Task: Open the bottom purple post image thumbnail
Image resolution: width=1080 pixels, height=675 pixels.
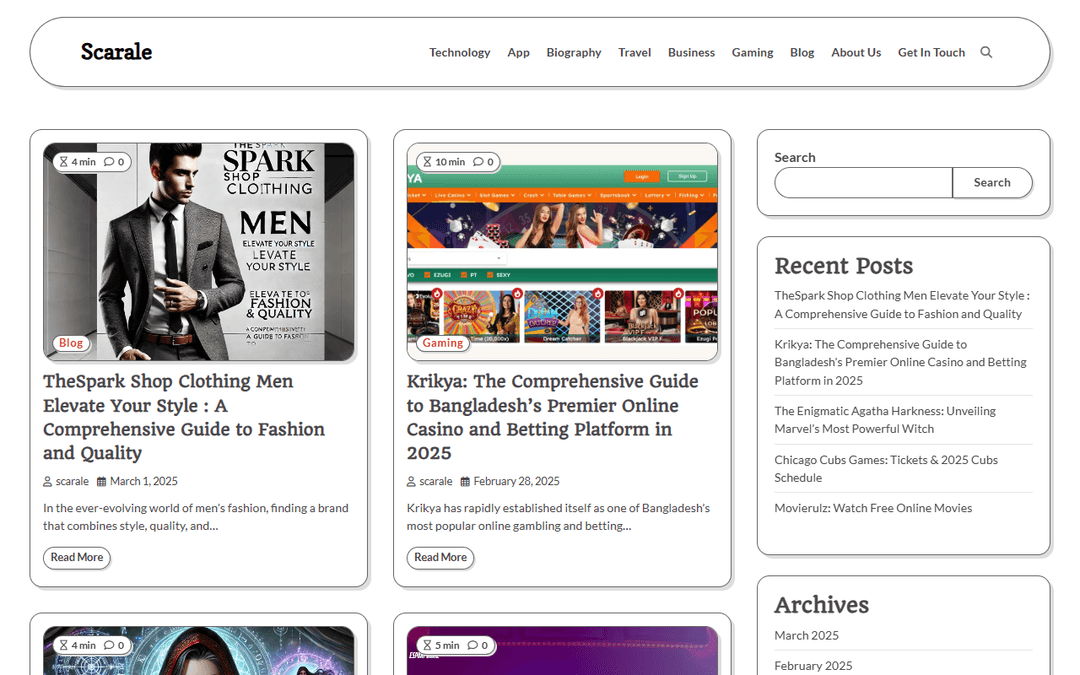Action: point(562,651)
